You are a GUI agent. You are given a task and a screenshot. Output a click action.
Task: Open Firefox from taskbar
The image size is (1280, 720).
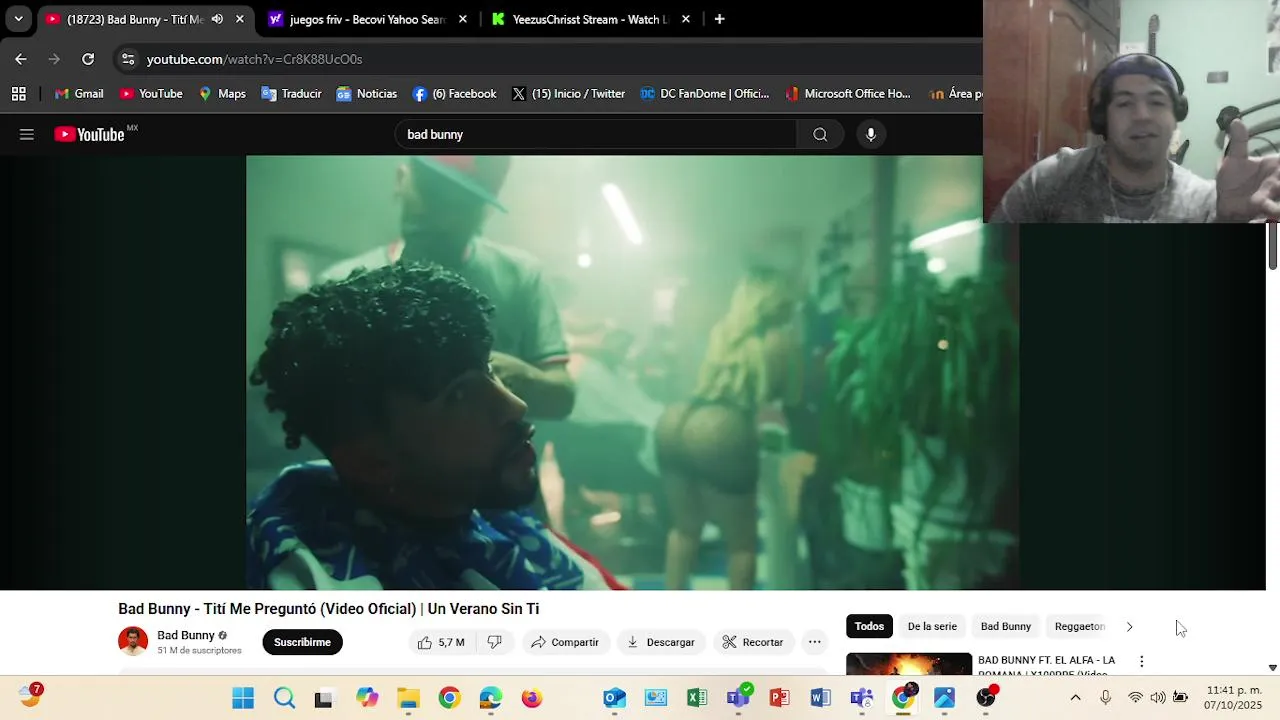[532, 698]
